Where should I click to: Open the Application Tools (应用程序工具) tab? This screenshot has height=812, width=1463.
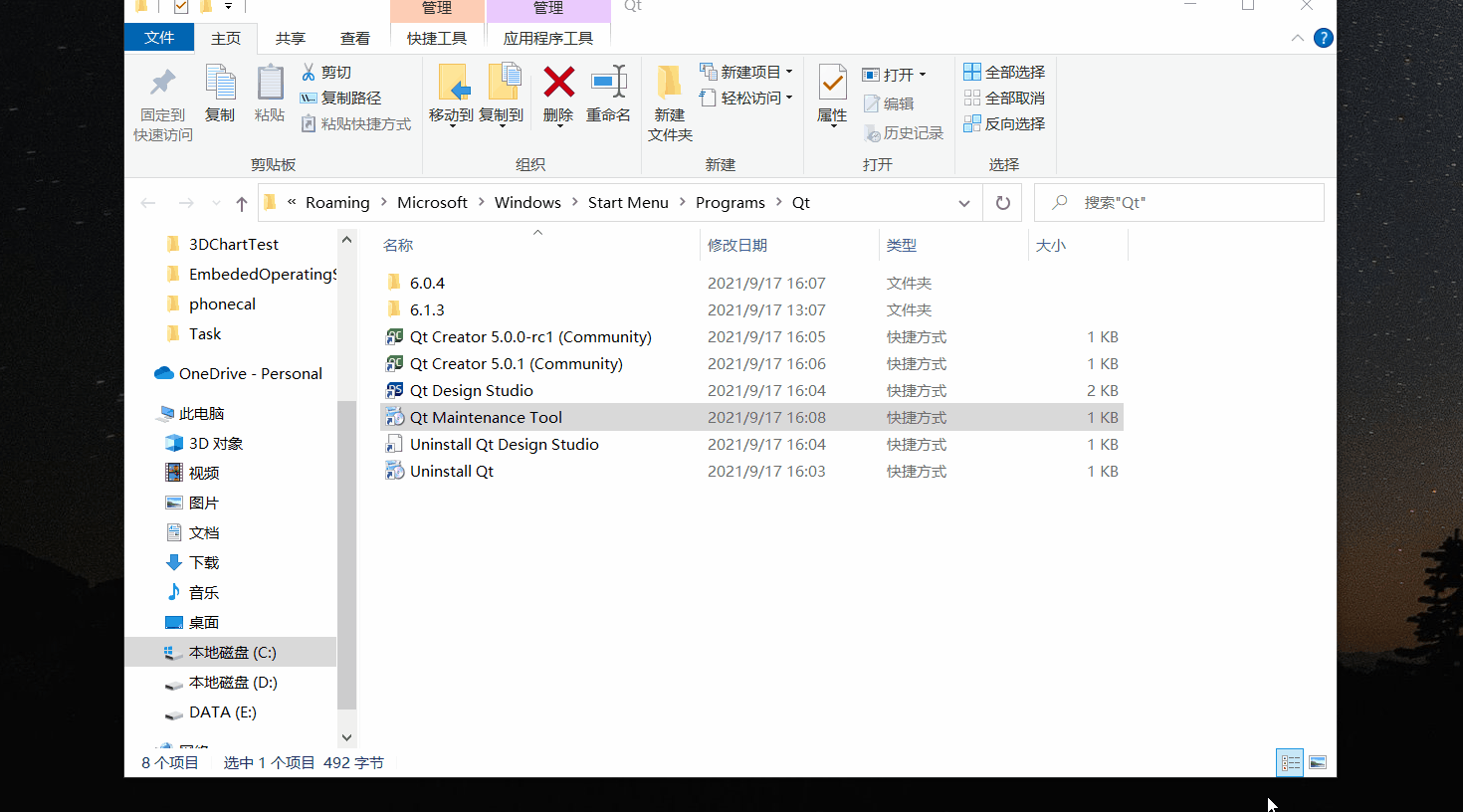[548, 38]
